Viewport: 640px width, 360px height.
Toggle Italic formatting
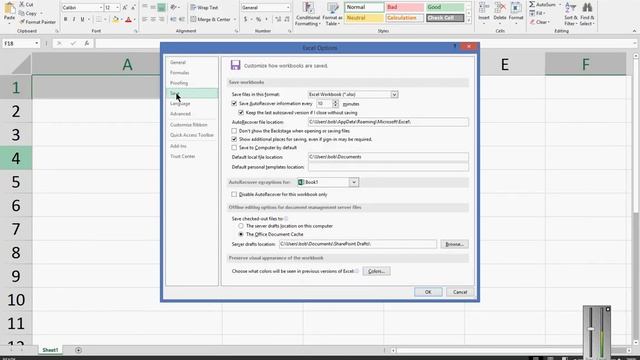pos(74,19)
